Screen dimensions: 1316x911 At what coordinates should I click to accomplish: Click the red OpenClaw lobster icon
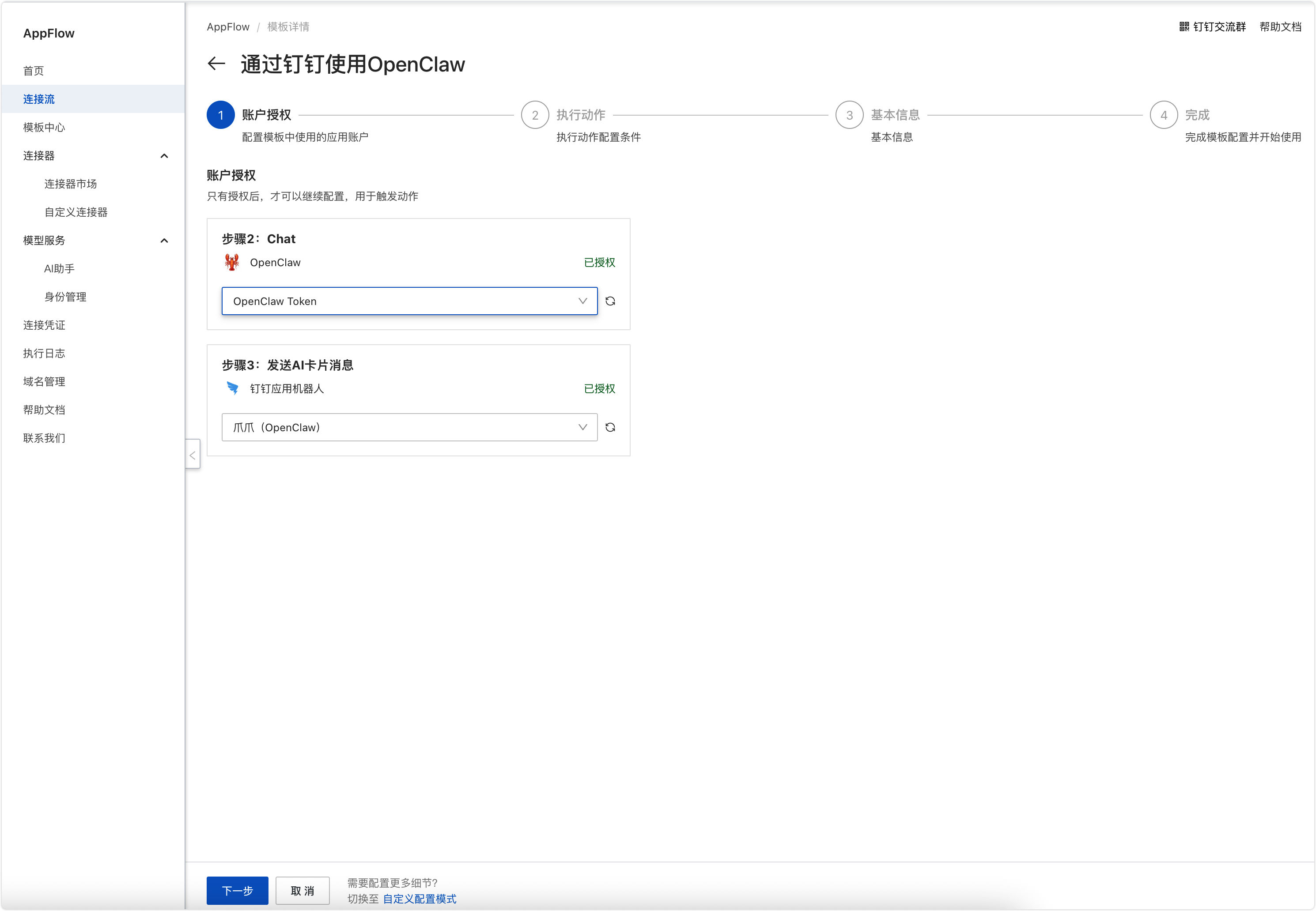click(232, 263)
